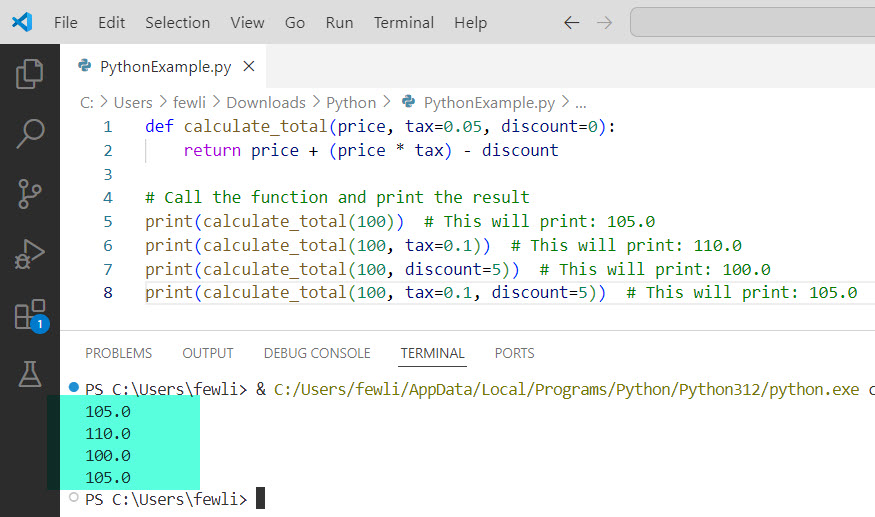Select the TERMINAL panel tab
Screen dimensions: 875x517
click(432, 353)
